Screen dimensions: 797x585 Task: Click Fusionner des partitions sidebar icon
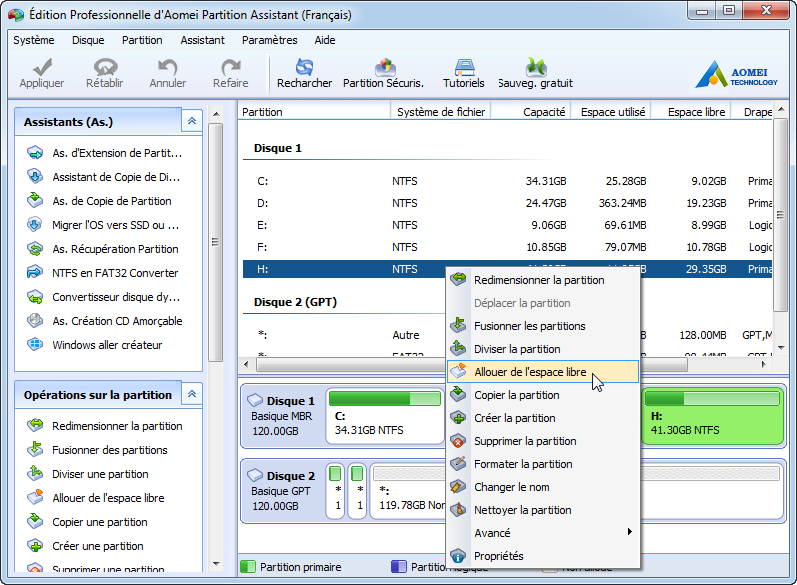click(x=35, y=449)
